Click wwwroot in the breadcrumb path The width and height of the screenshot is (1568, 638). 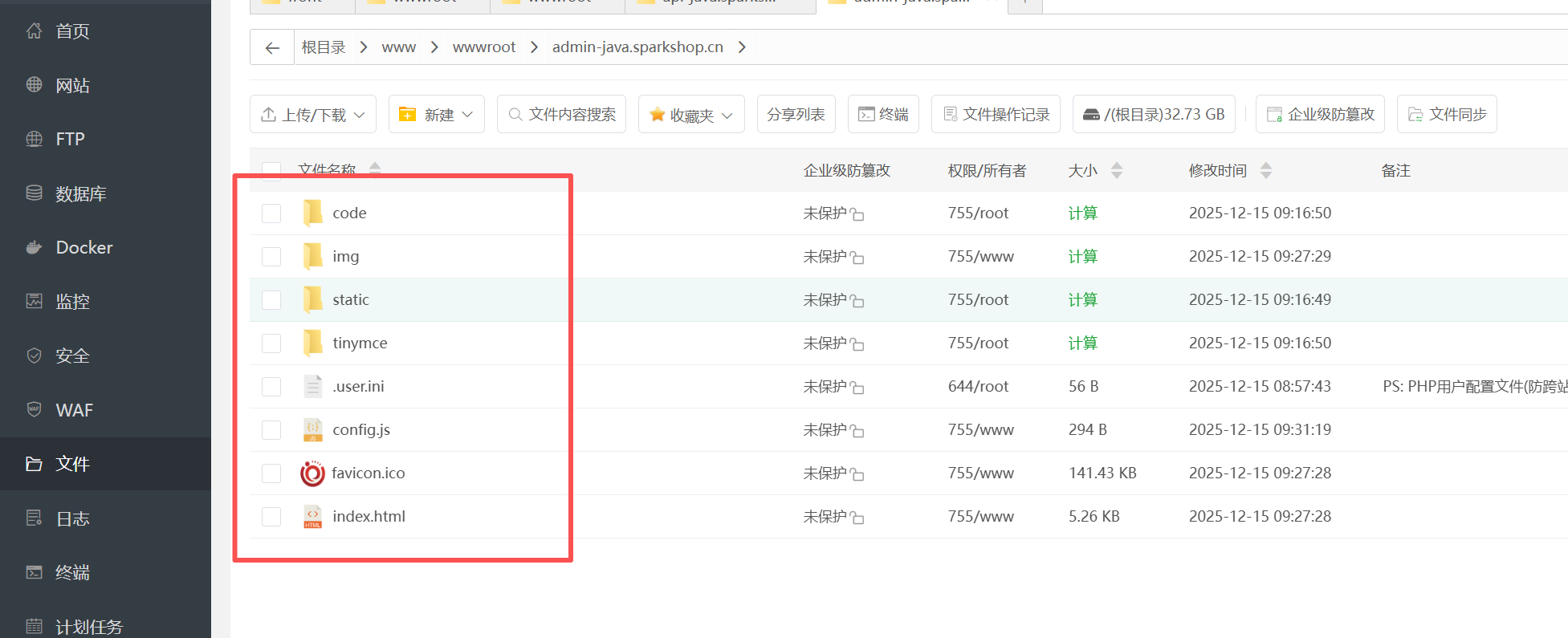pyautogui.click(x=484, y=47)
